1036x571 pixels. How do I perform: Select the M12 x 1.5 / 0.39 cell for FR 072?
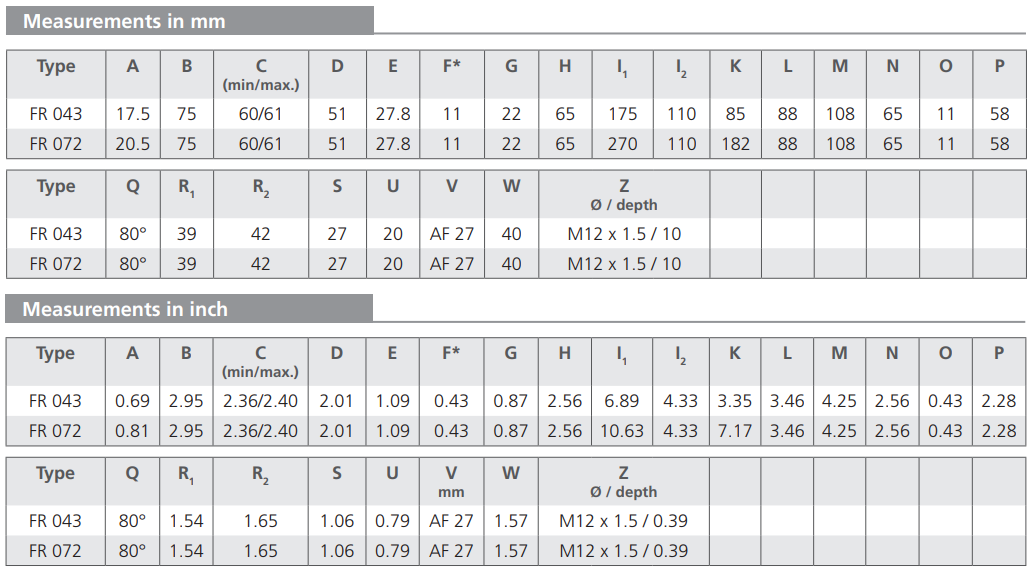pos(624,551)
